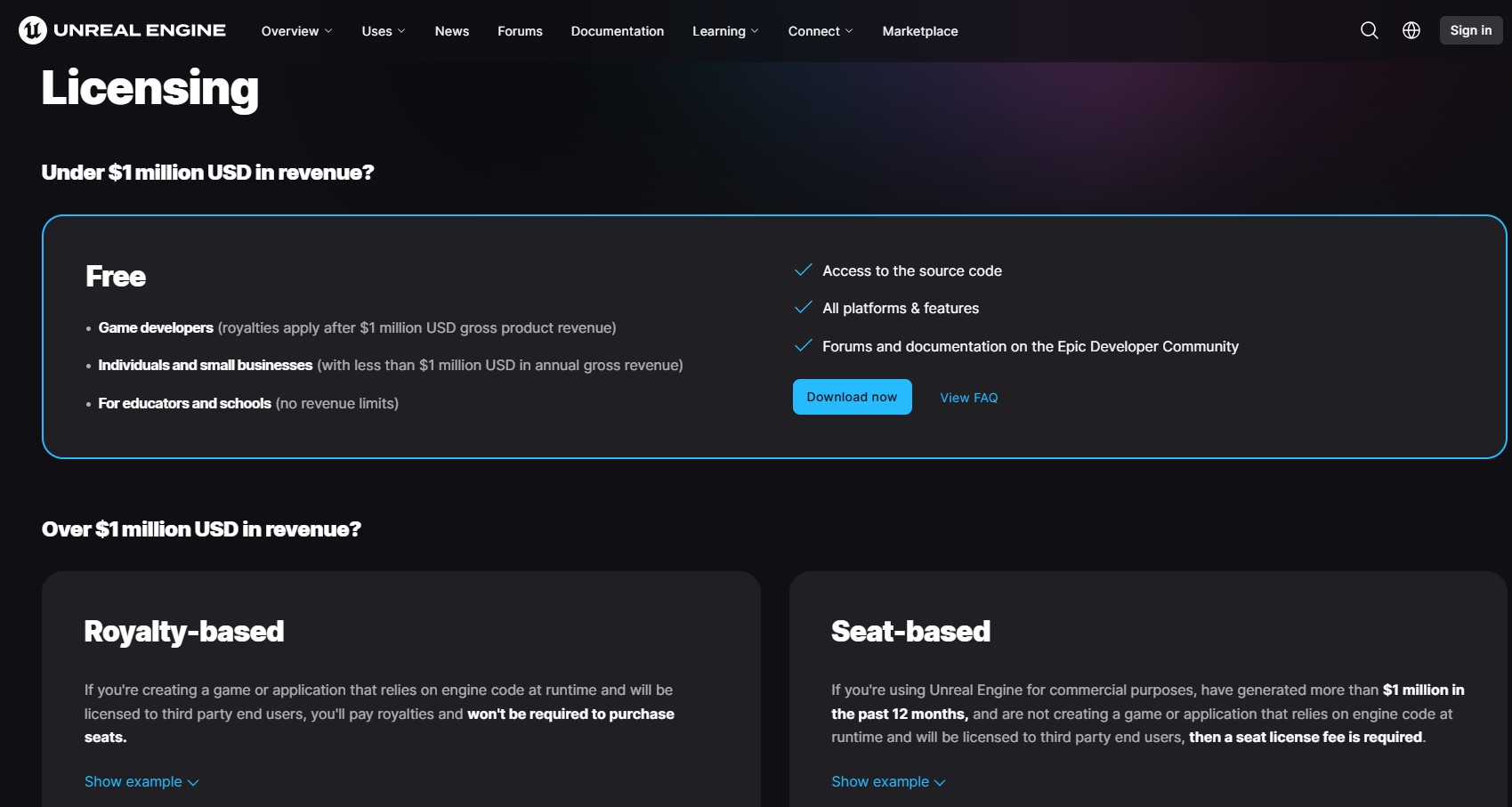Expand Show example under Seat-based

click(888, 781)
